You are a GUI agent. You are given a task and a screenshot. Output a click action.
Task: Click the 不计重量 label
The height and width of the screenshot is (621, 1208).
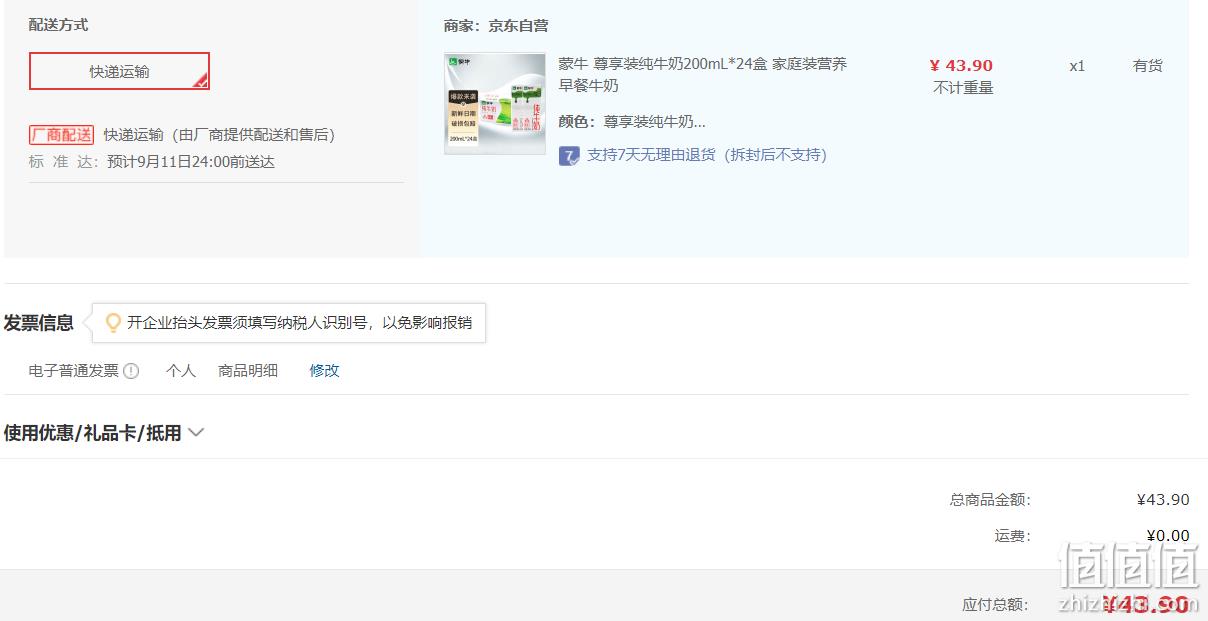click(963, 88)
